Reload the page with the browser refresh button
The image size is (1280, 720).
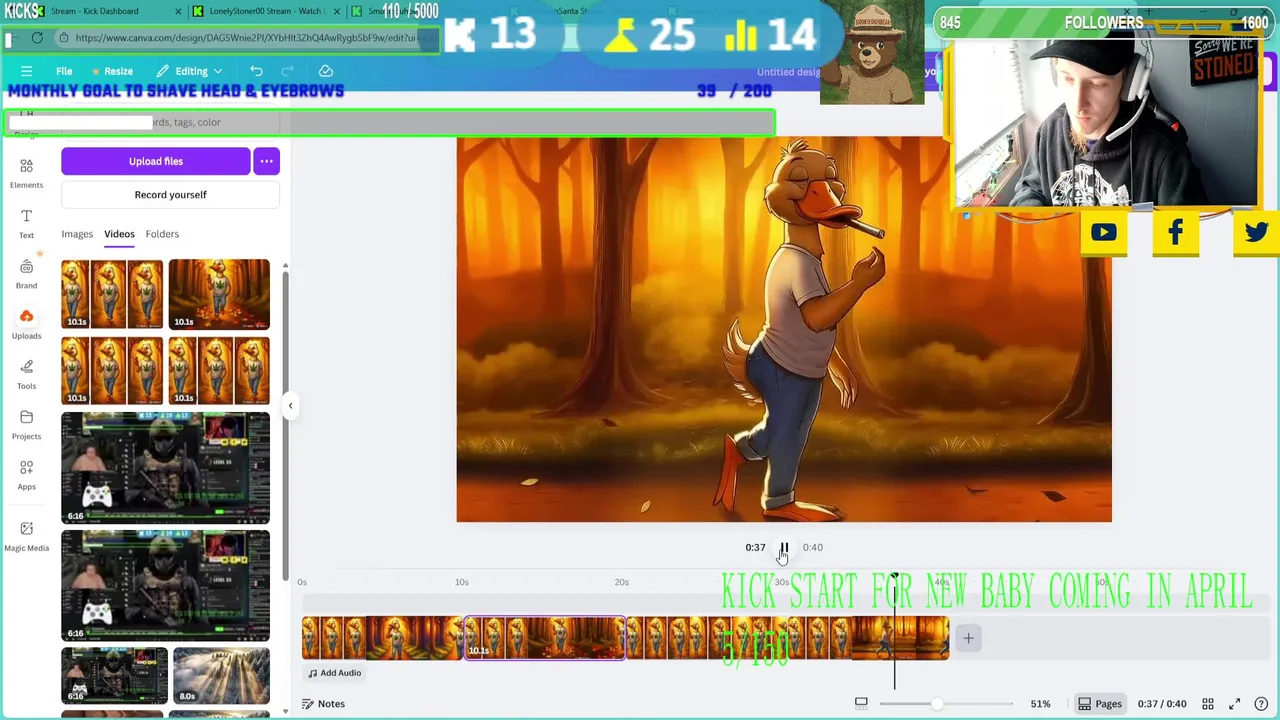point(37,38)
